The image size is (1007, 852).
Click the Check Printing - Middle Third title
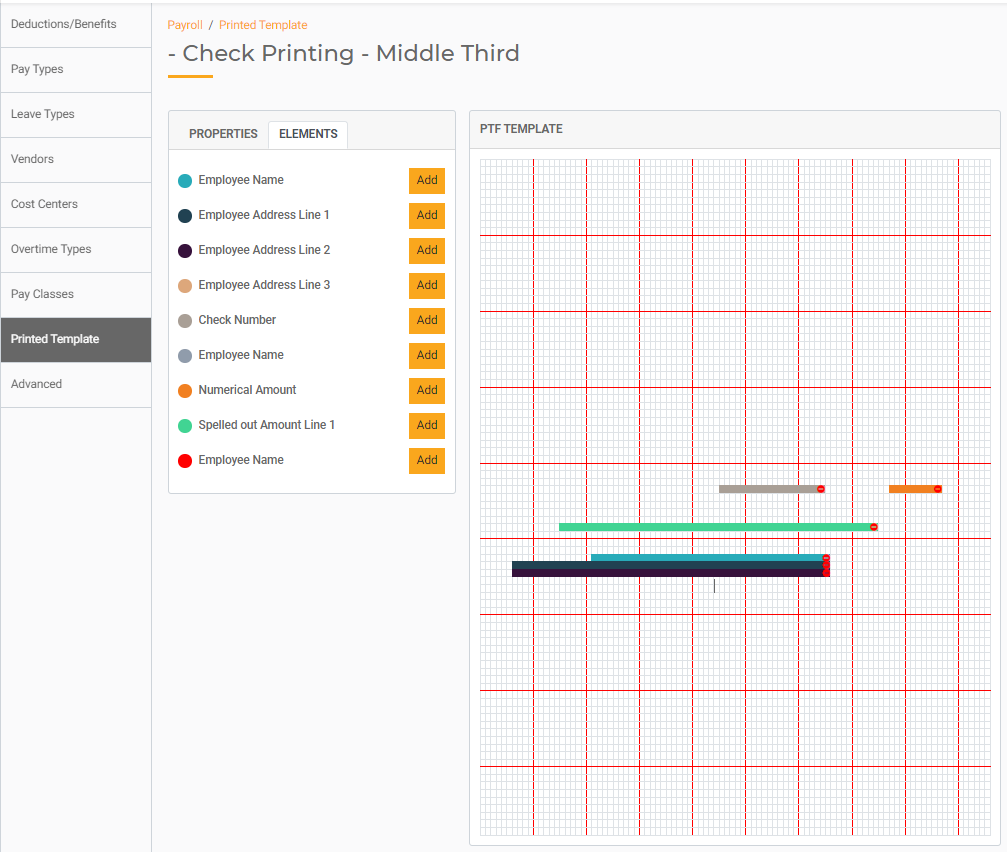pos(344,53)
